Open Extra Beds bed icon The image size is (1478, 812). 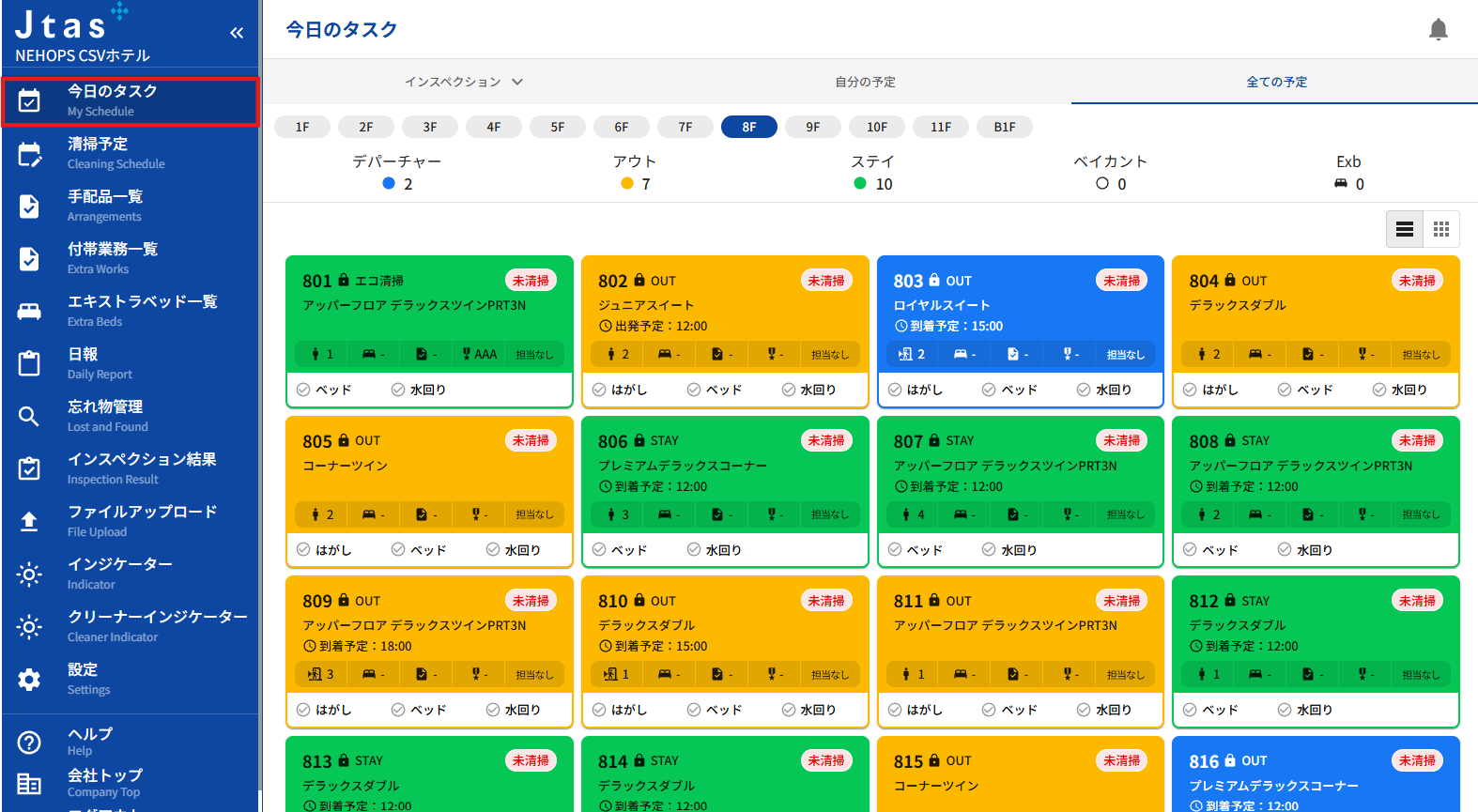[x=29, y=311]
